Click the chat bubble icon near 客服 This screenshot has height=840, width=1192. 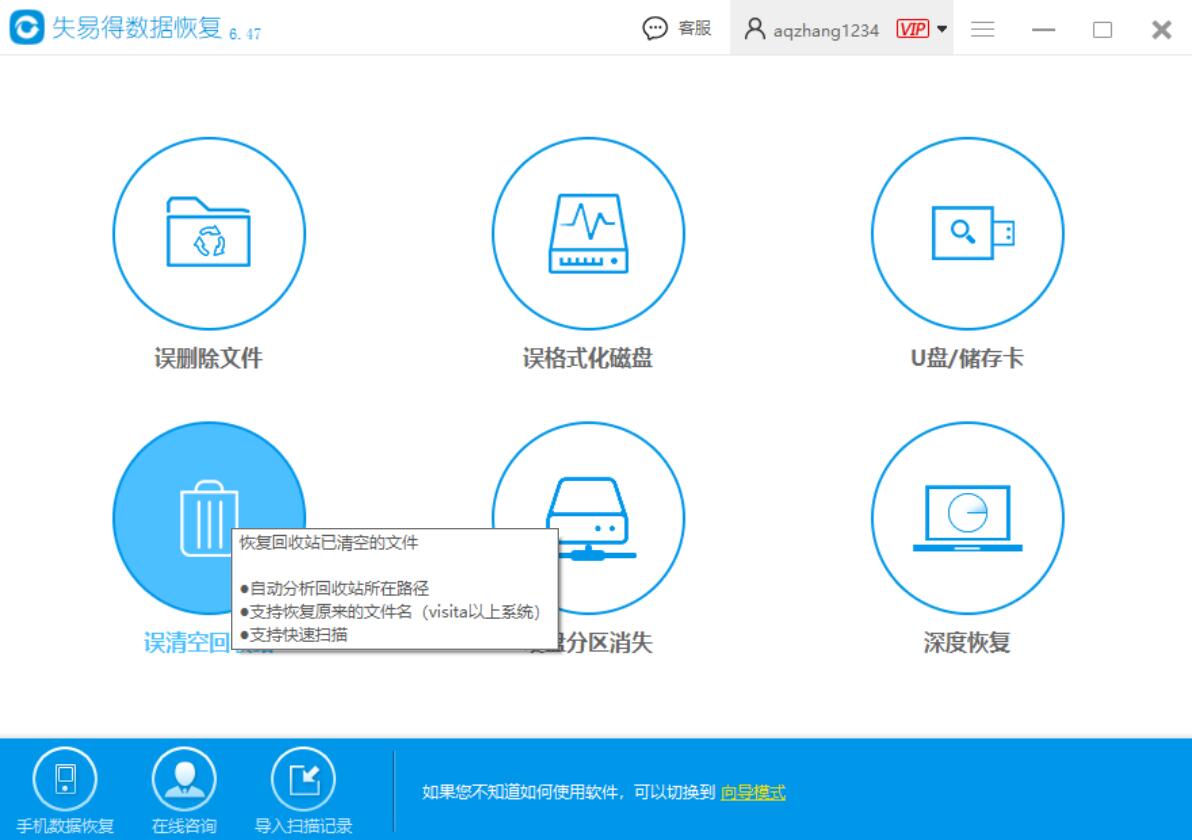coord(657,28)
